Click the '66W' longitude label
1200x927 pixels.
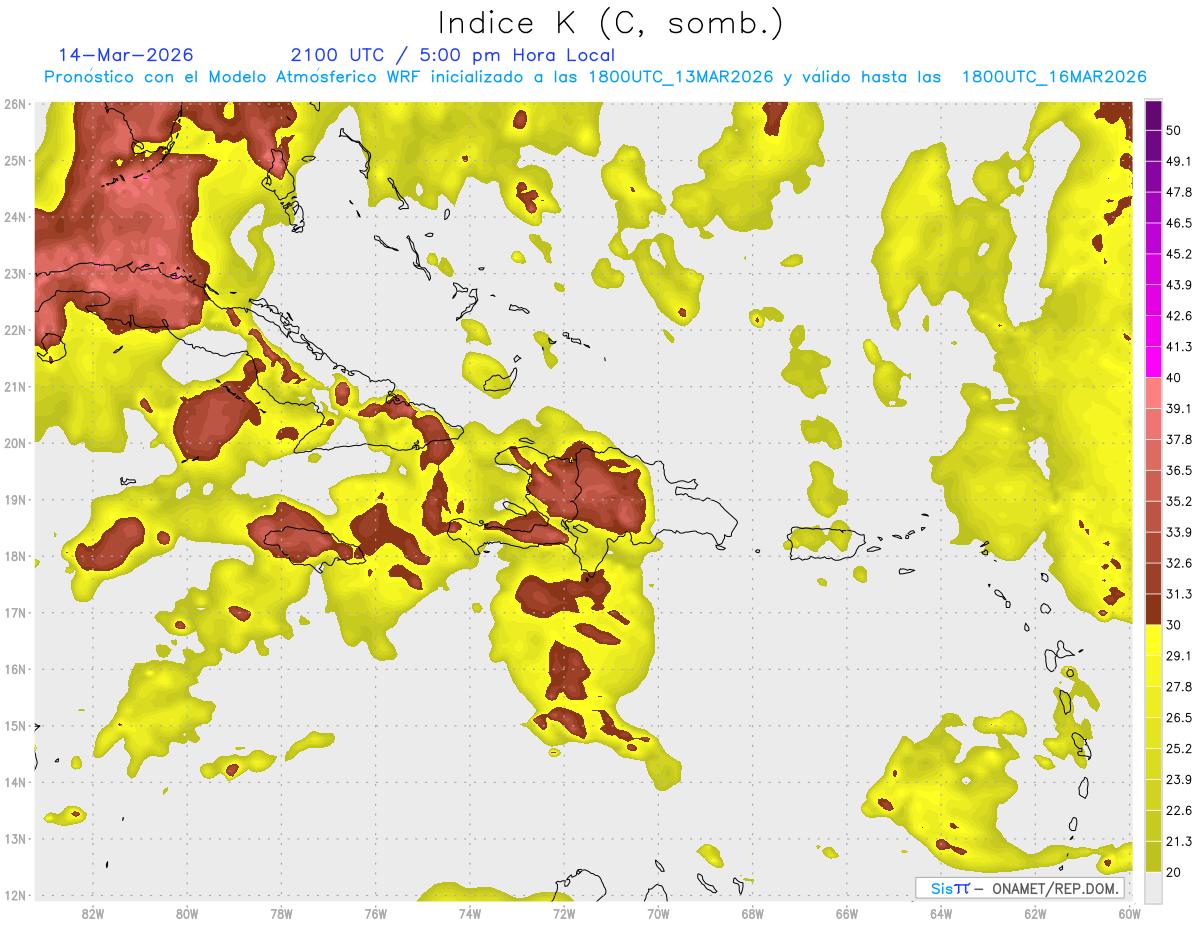(x=847, y=913)
